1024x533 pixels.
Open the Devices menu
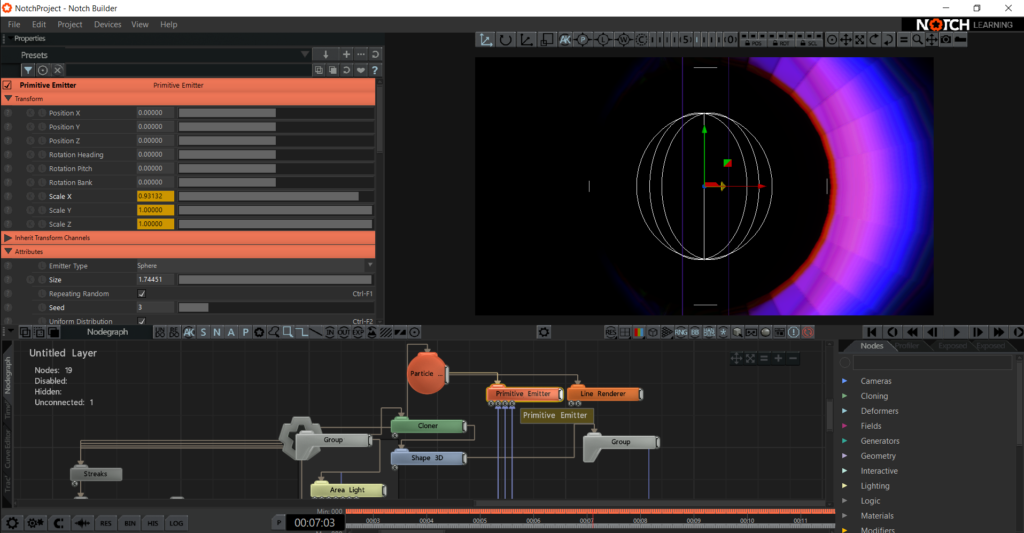coord(108,24)
